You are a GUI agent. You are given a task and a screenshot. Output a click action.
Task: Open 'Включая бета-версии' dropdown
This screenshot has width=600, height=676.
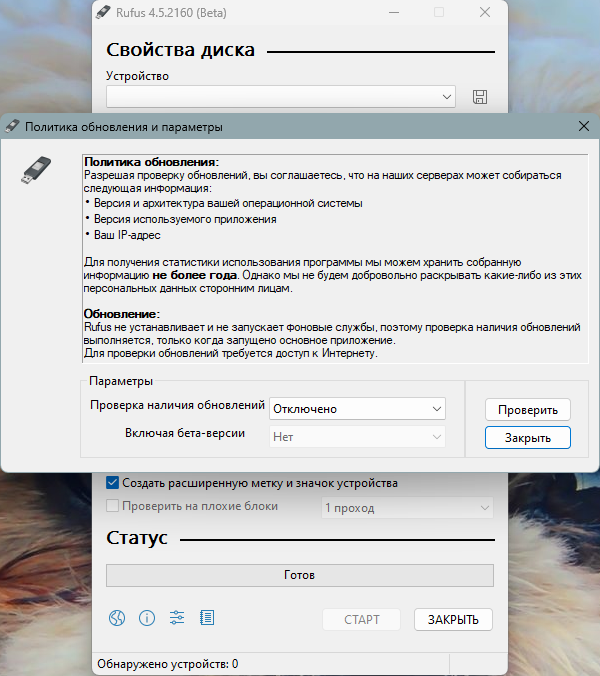pyautogui.click(x=357, y=437)
